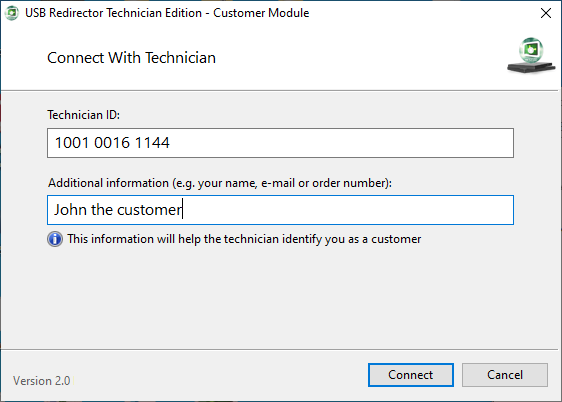Screen dimensions: 562x402
Task: Click the "Connect With Technician" heading
Action: (x=131, y=58)
